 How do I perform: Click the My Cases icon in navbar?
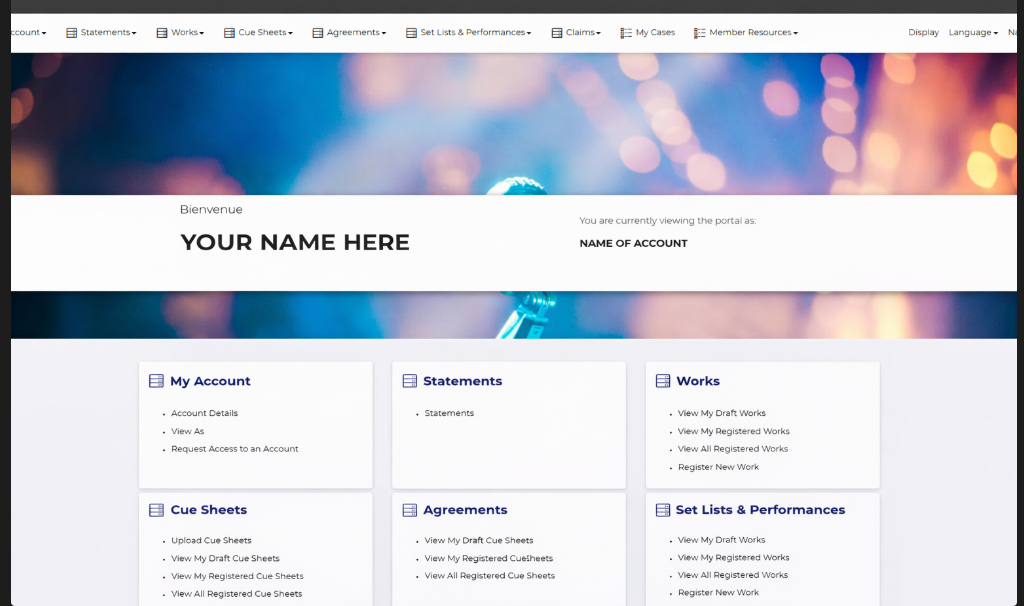click(x=626, y=33)
